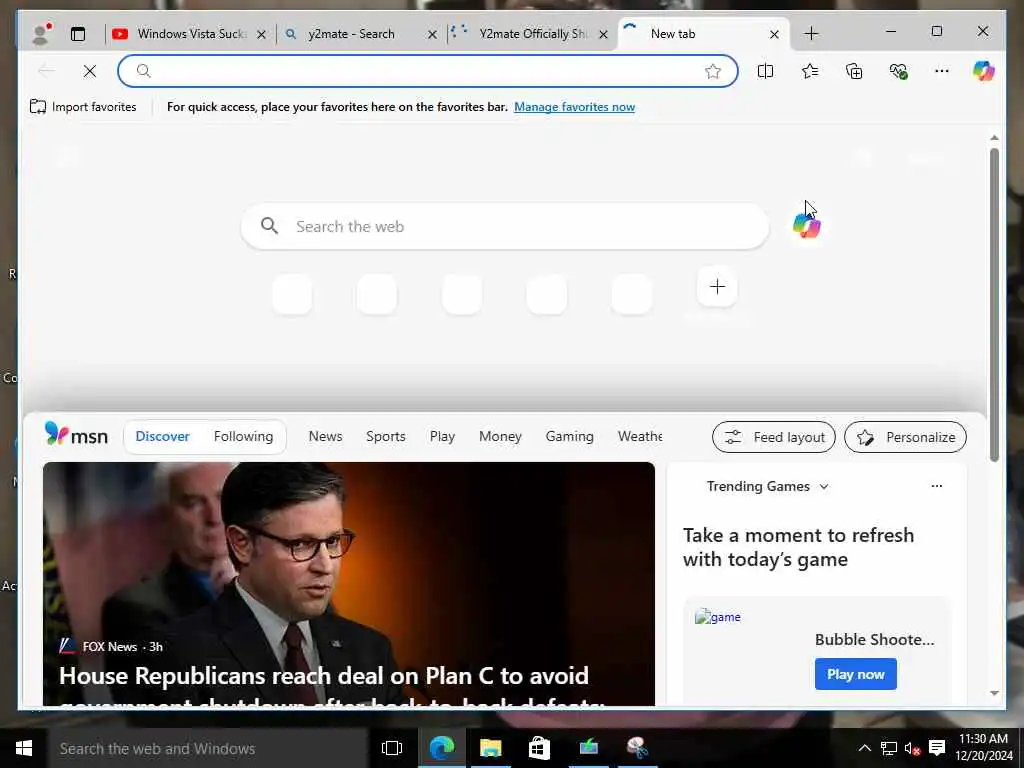Stop loading the page
Image resolution: width=1024 pixels, height=768 pixels.
(90, 71)
